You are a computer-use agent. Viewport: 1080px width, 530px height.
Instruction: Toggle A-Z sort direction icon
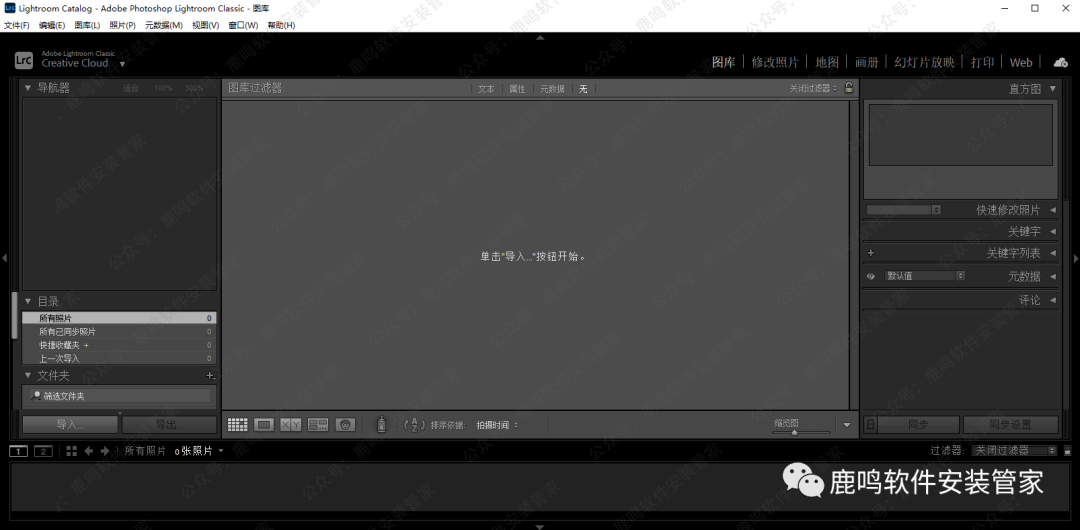414,425
